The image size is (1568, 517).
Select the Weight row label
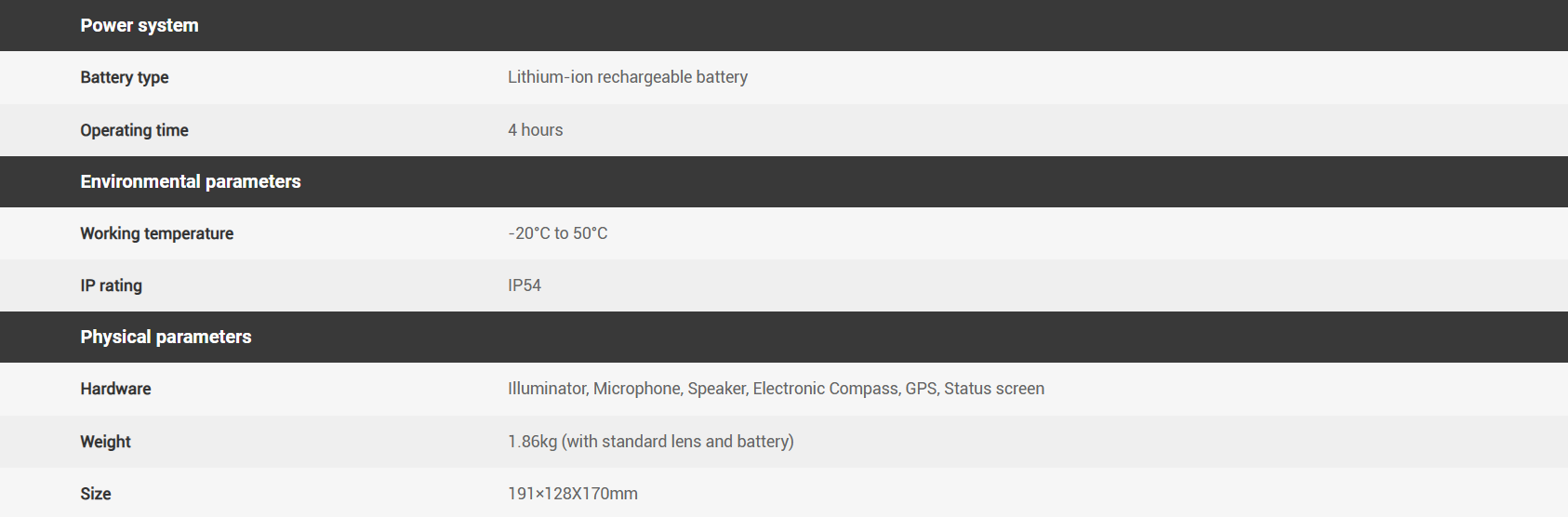[x=105, y=442]
